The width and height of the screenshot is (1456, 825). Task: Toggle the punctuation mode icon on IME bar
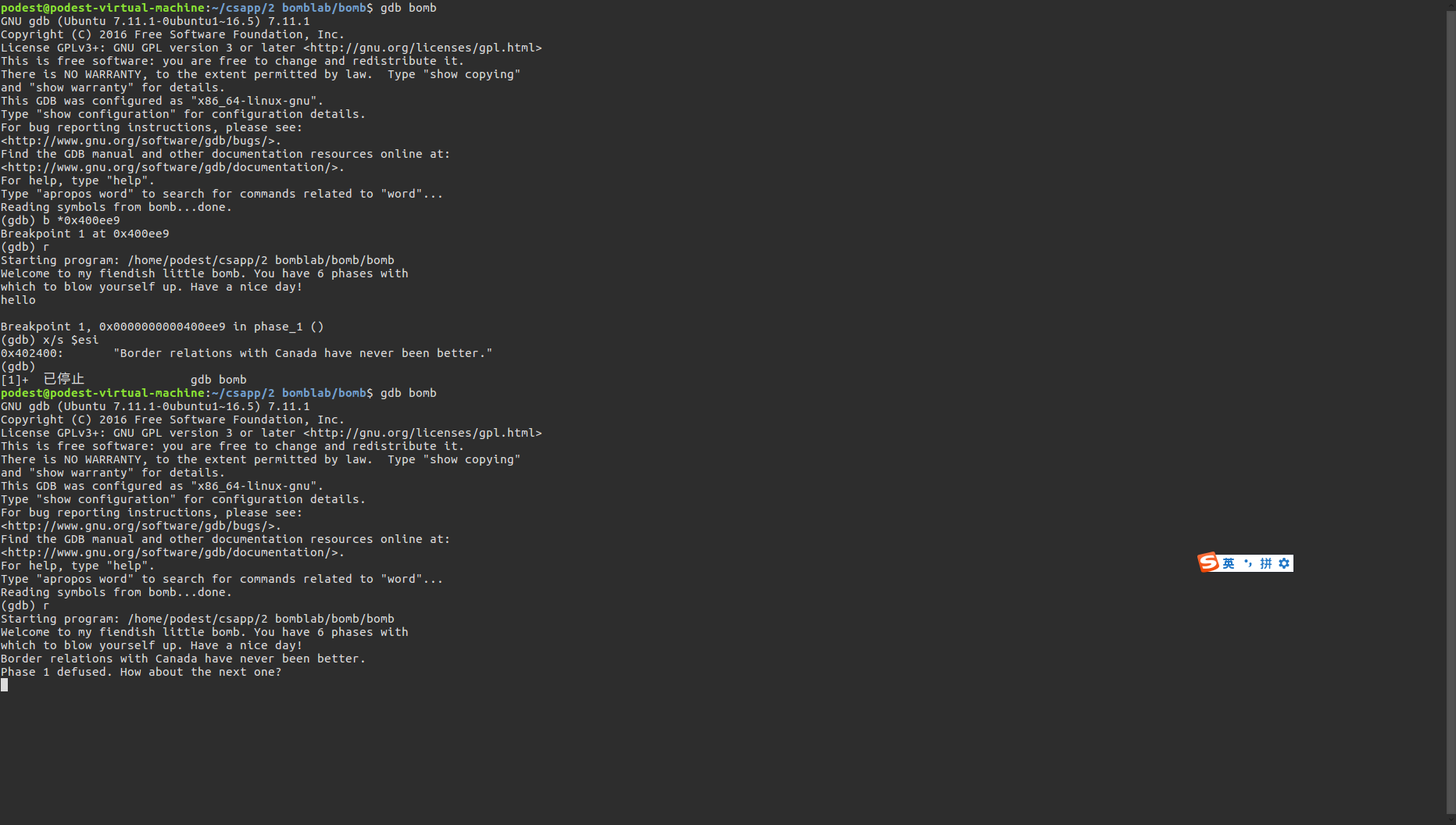coord(1247,563)
